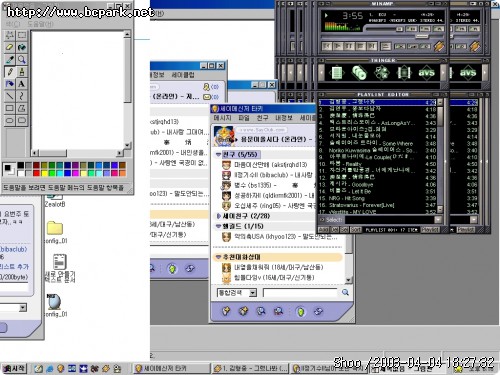Select contact with ID bs1335

coord(267,185)
